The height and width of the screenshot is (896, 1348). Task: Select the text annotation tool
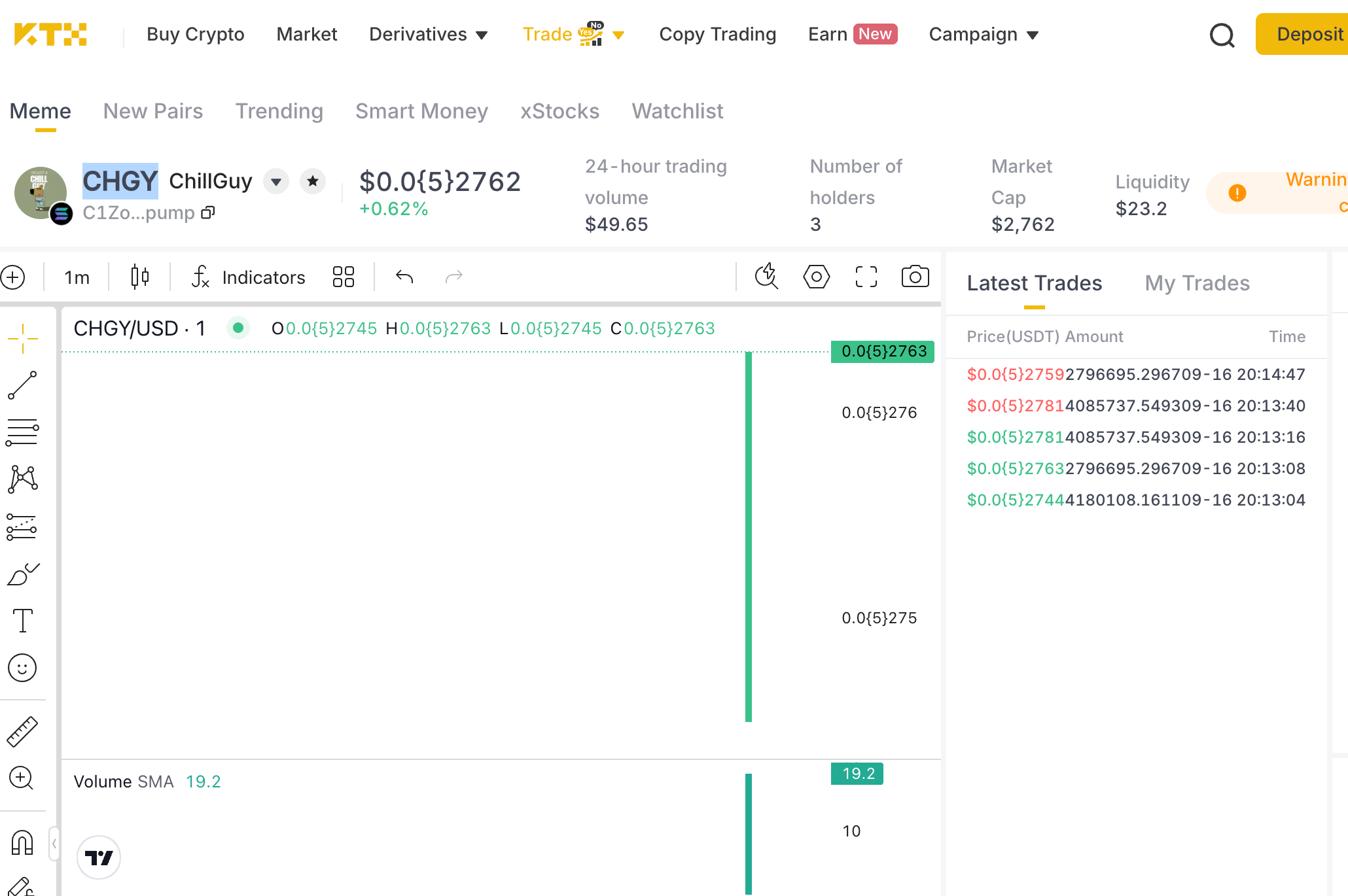pos(23,620)
